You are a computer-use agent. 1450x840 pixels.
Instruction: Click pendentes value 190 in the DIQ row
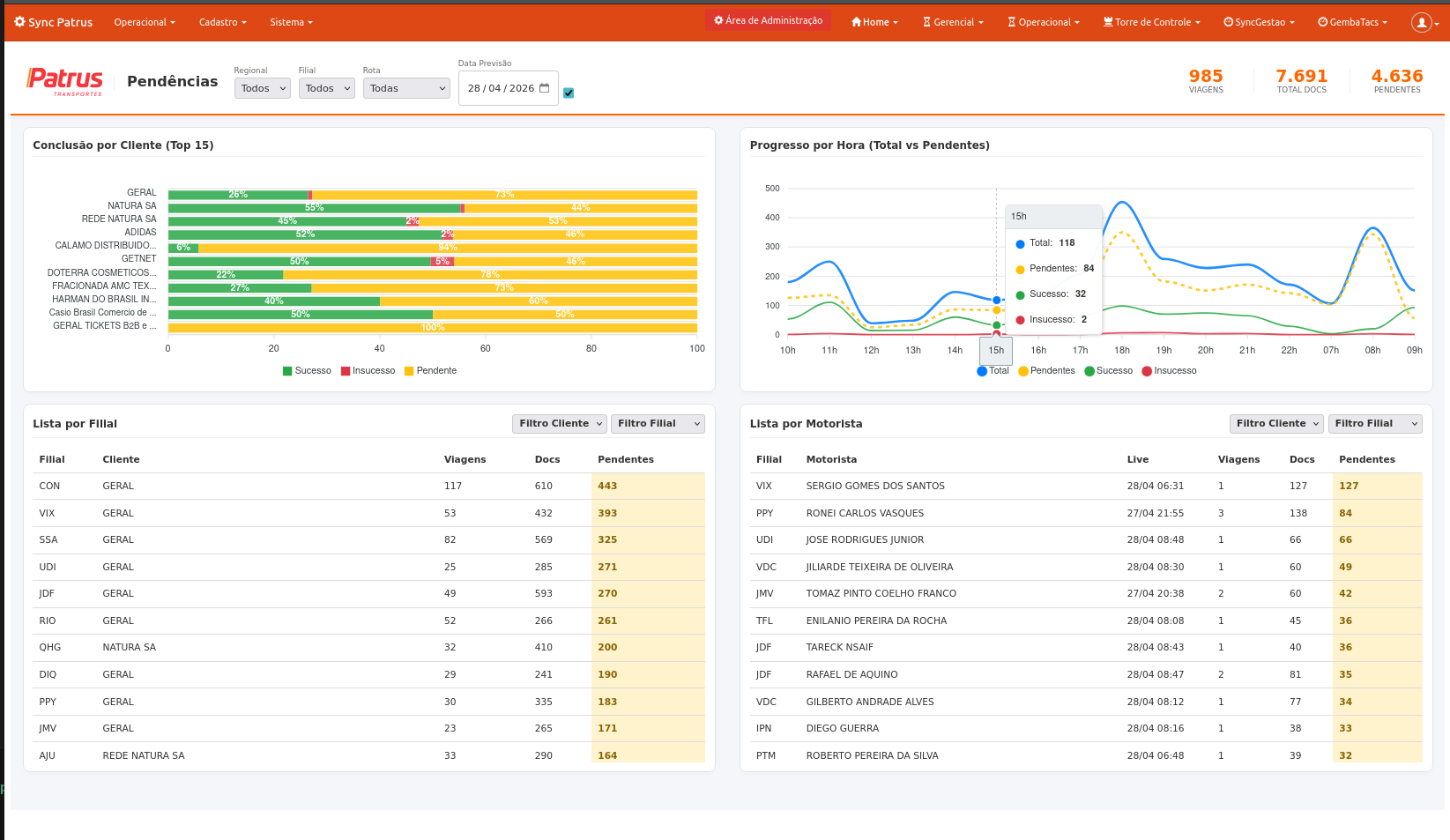(x=607, y=675)
